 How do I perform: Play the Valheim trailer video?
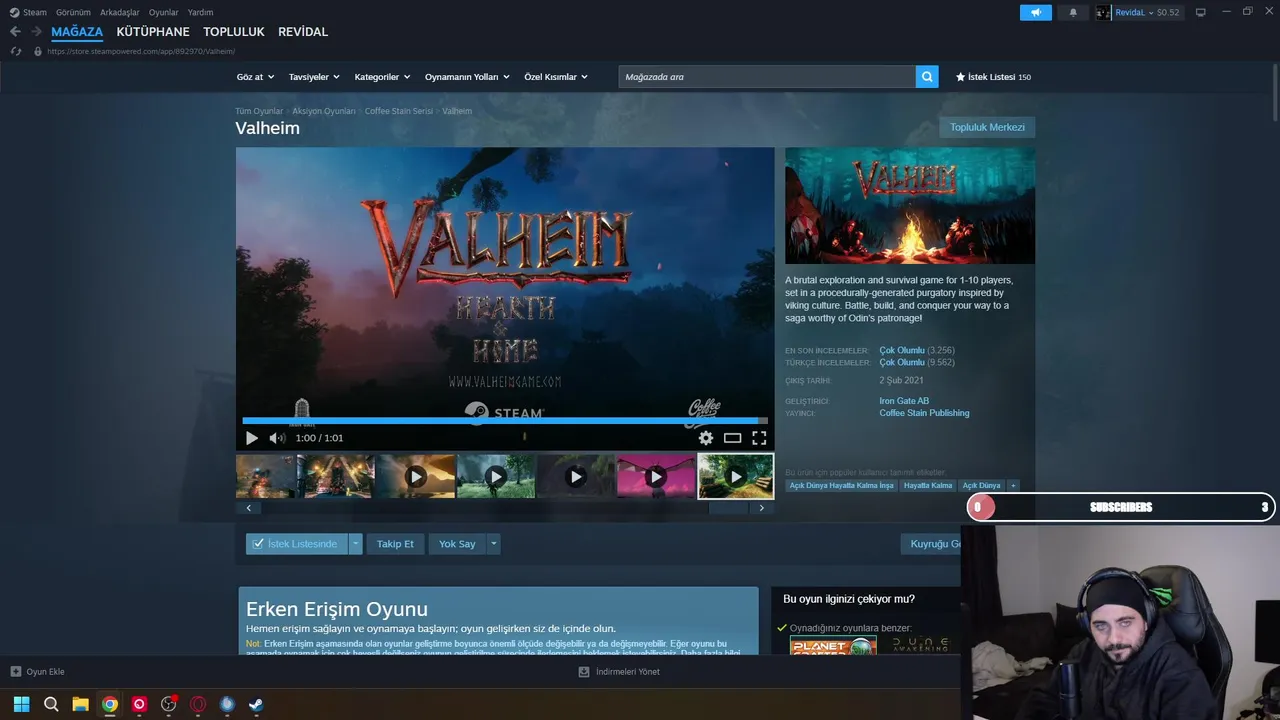pos(251,438)
